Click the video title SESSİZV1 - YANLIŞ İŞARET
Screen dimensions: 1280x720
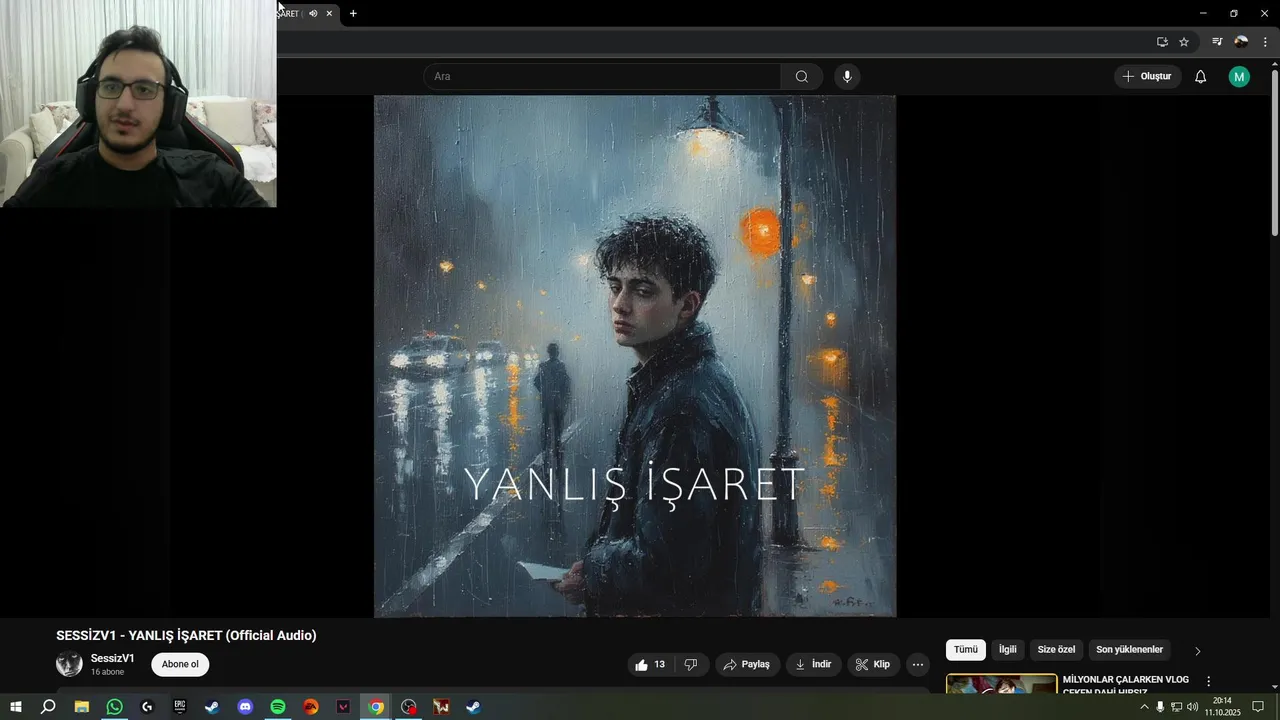(x=186, y=635)
